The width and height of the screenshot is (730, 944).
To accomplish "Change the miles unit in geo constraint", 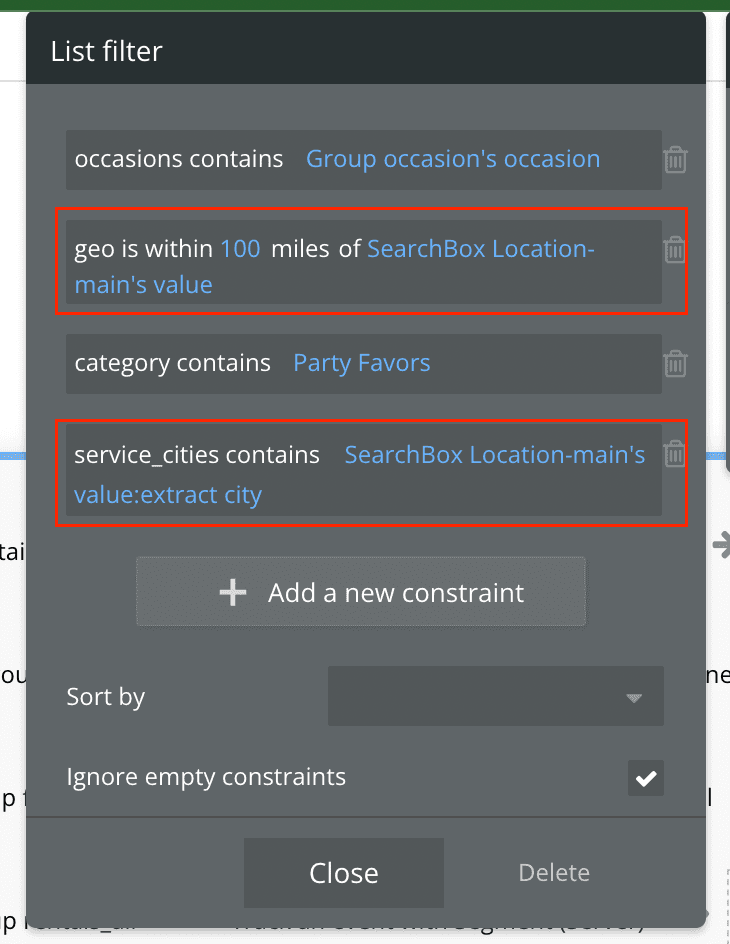I will [300, 249].
